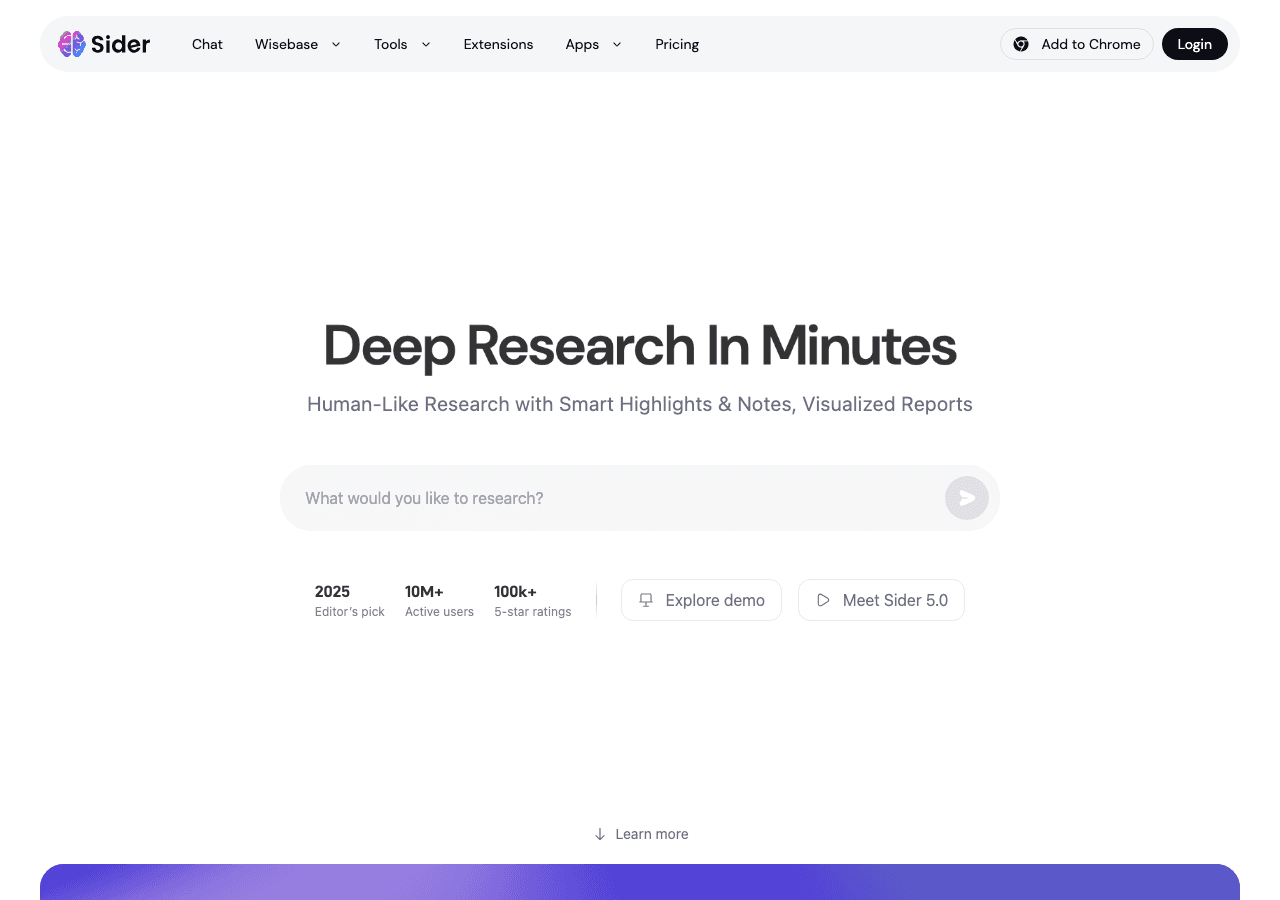Click the research question input field
Screen dimensions: 1280x900
[x=600, y=498]
